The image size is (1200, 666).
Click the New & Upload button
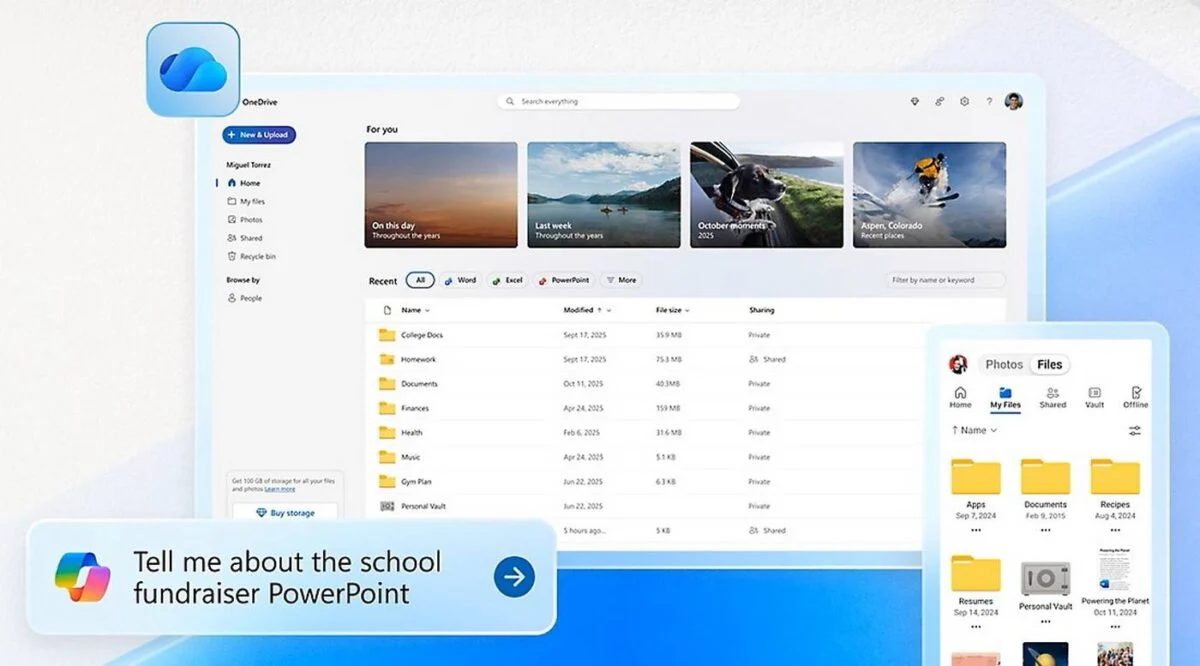[258, 134]
